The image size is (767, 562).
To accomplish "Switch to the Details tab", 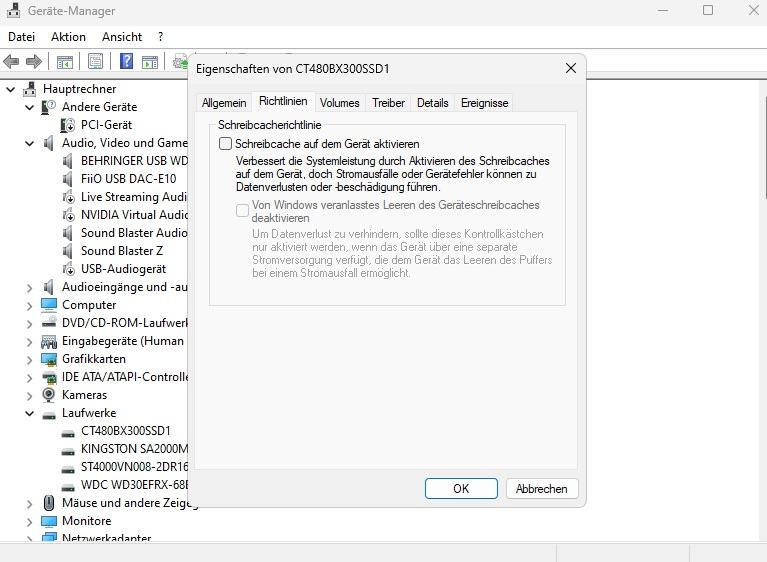I will 432,103.
